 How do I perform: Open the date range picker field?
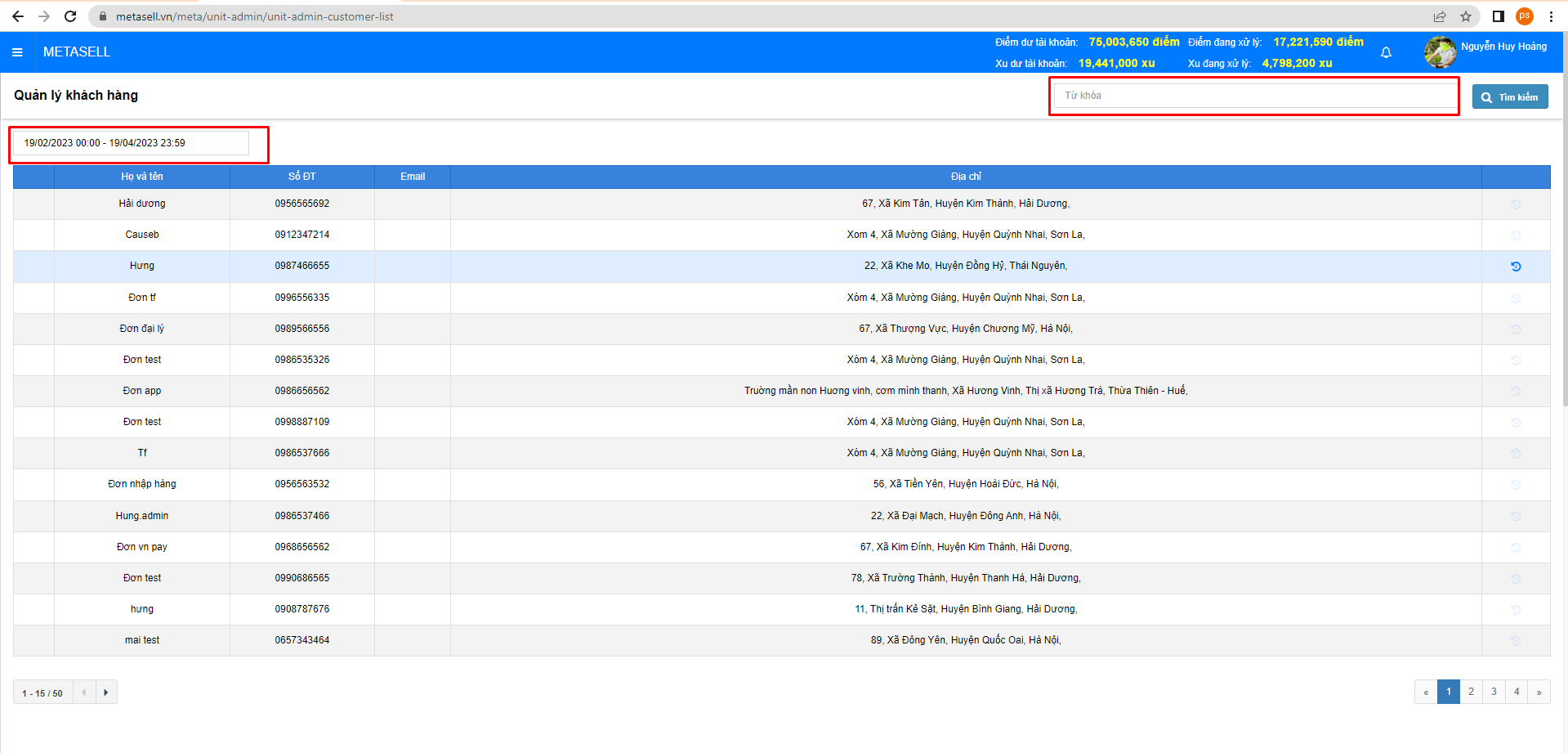click(x=131, y=143)
